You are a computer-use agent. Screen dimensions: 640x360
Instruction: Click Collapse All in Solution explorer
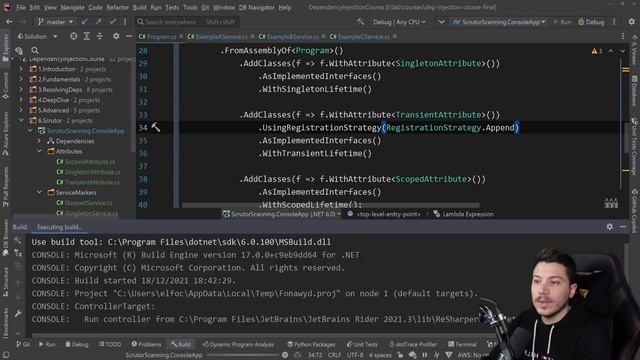coord(100,36)
